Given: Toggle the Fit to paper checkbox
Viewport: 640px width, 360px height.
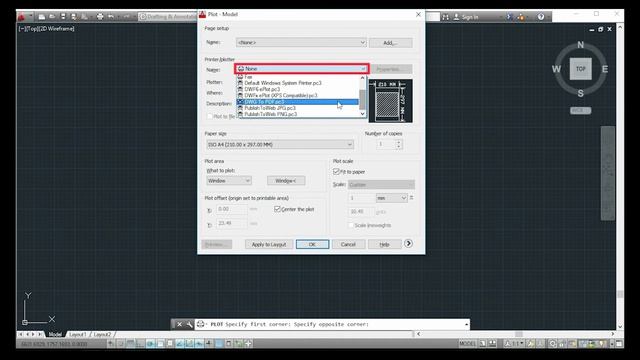Looking at the screenshot, I should click(x=336, y=171).
